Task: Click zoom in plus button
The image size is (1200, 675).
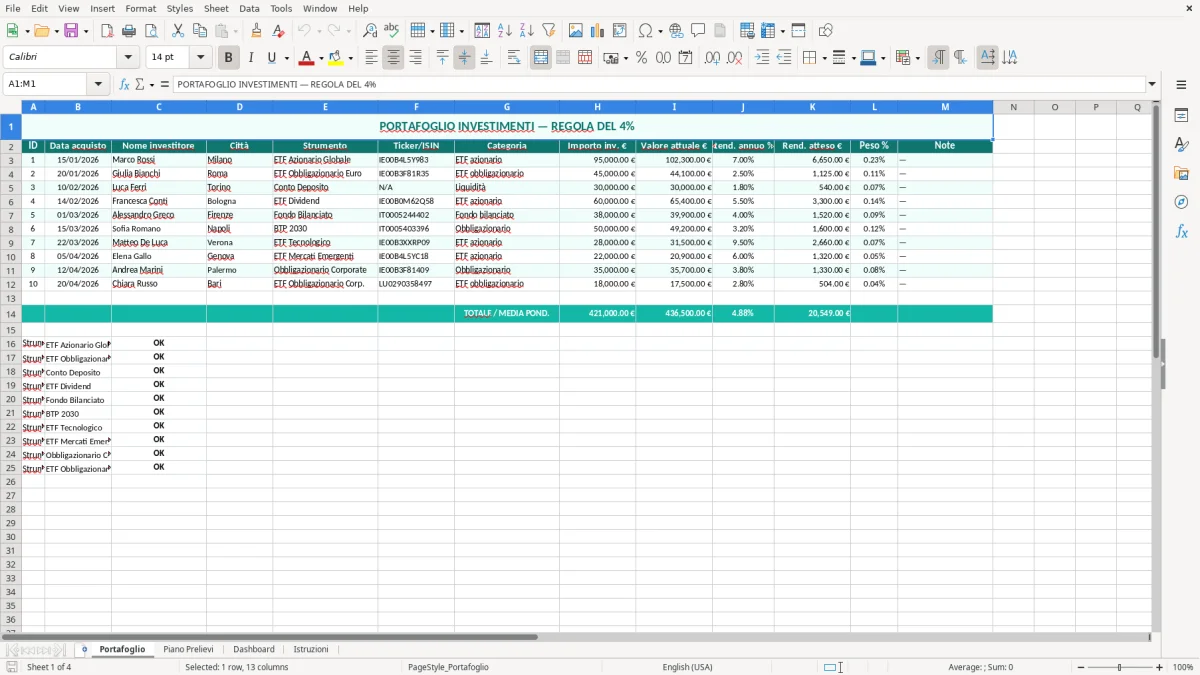Action: click(1160, 667)
